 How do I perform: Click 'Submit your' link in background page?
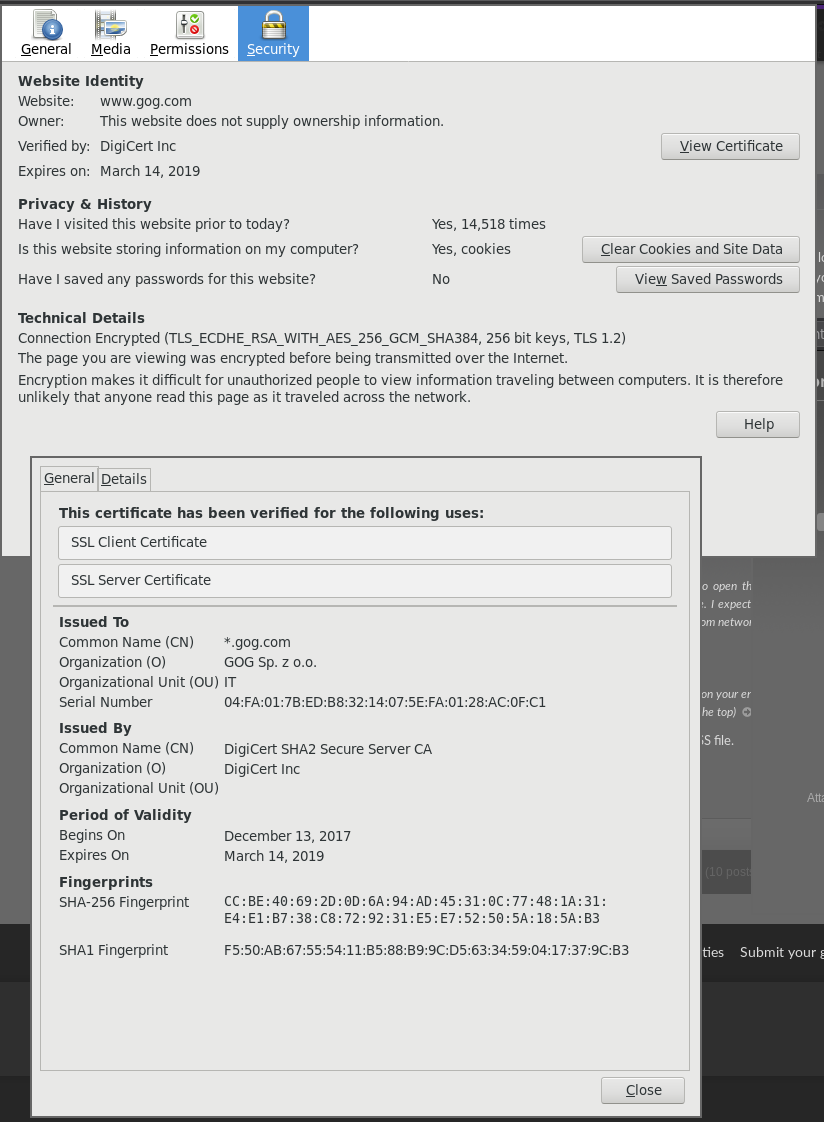coord(781,952)
